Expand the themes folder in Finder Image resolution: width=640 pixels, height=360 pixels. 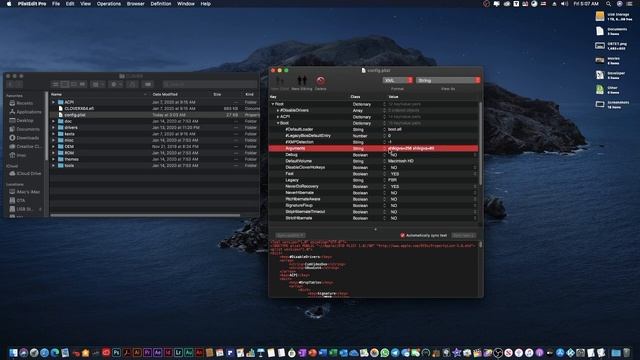point(53,159)
